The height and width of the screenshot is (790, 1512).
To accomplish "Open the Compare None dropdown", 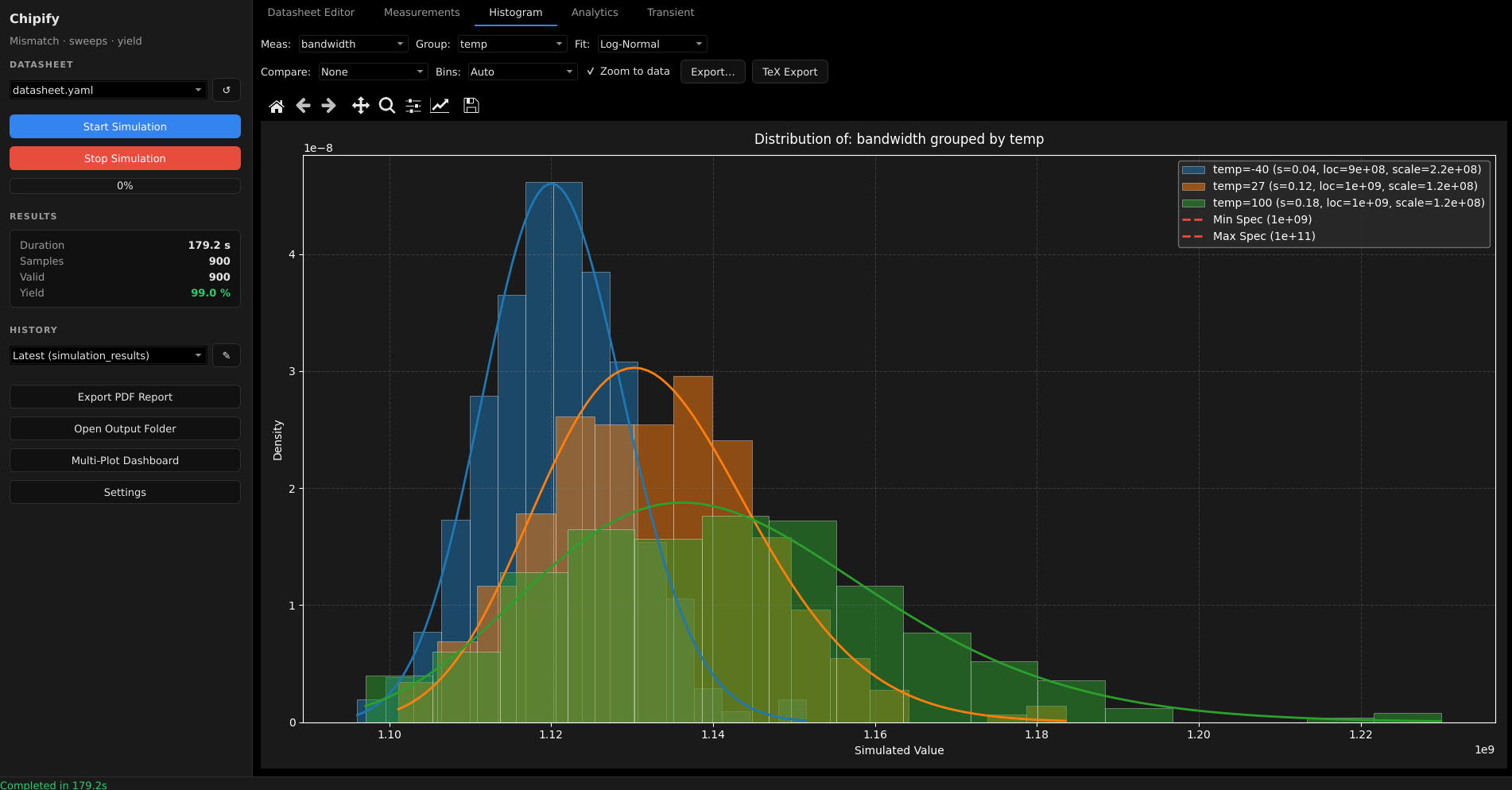I will 373,72.
